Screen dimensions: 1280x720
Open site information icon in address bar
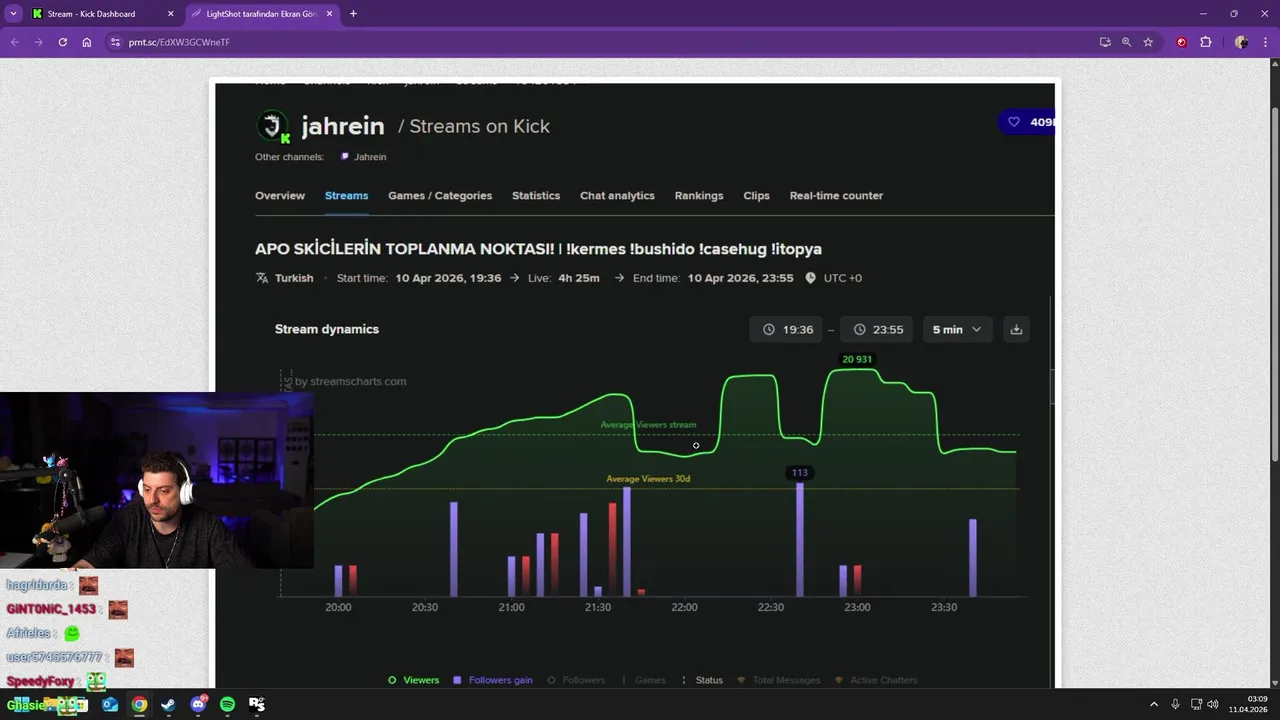pos(115,42)
